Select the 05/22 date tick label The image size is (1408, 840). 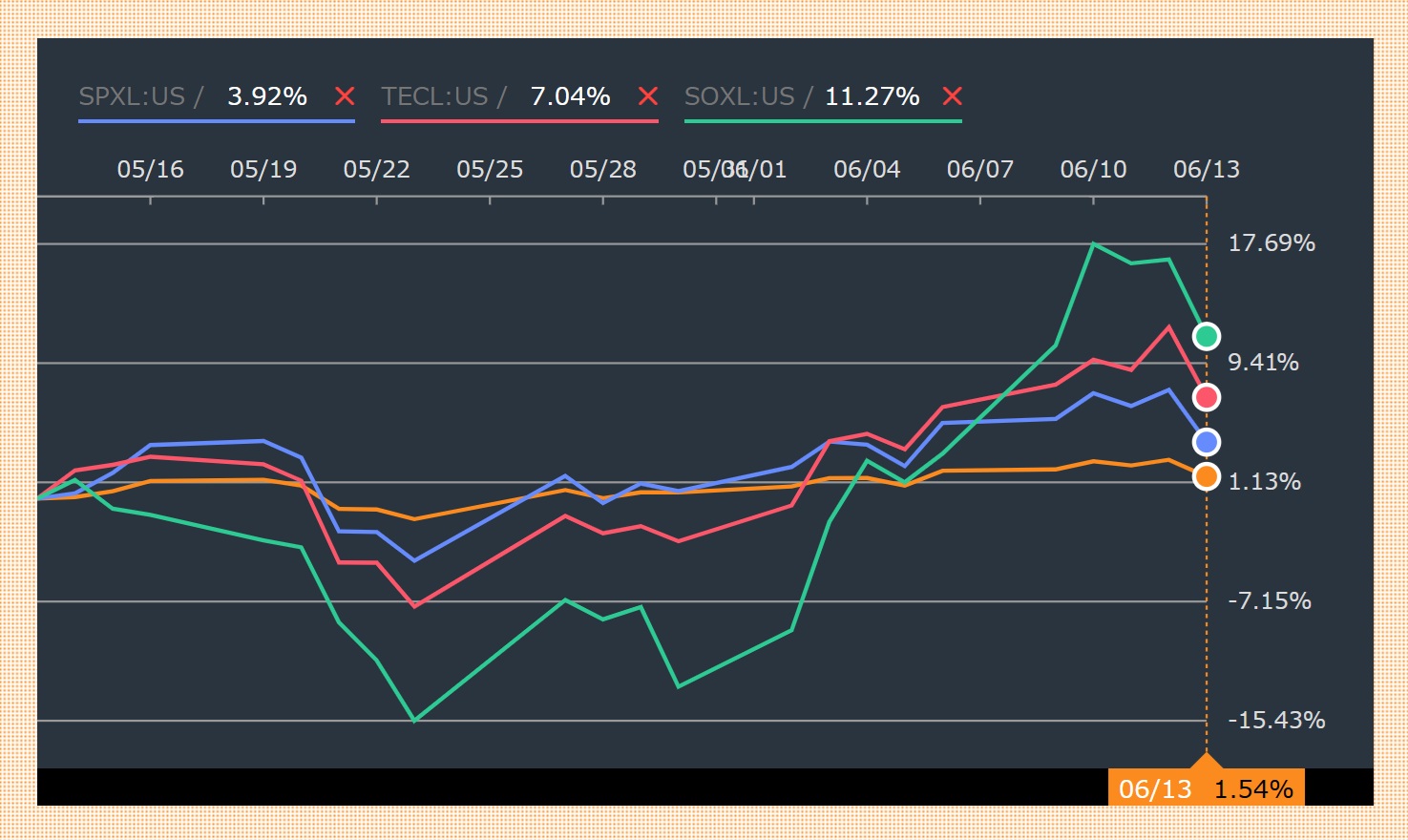pyautogui.click(x=376, y=170)
